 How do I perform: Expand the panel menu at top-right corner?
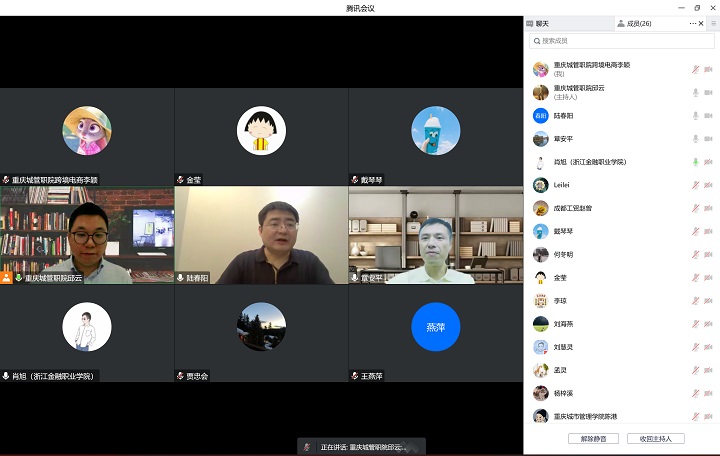pos(713,23)
